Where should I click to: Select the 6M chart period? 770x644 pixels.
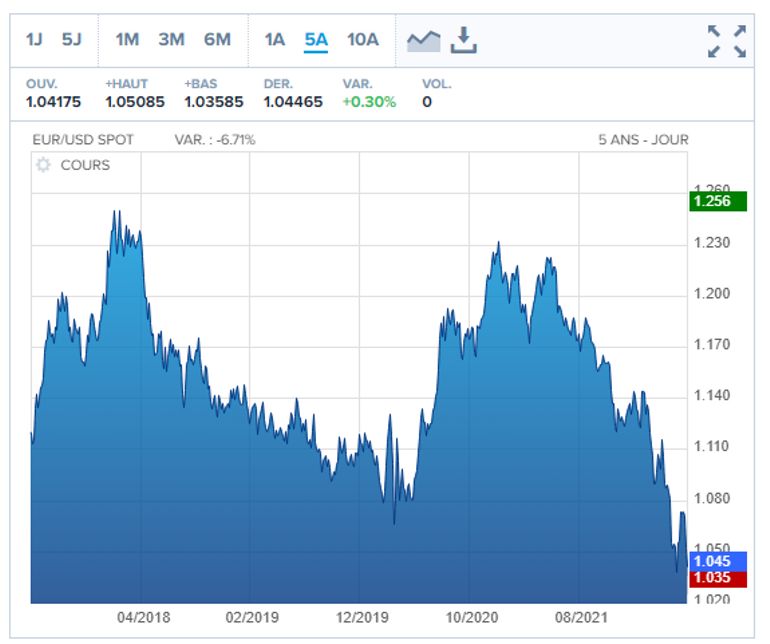(x=217, y=40)
